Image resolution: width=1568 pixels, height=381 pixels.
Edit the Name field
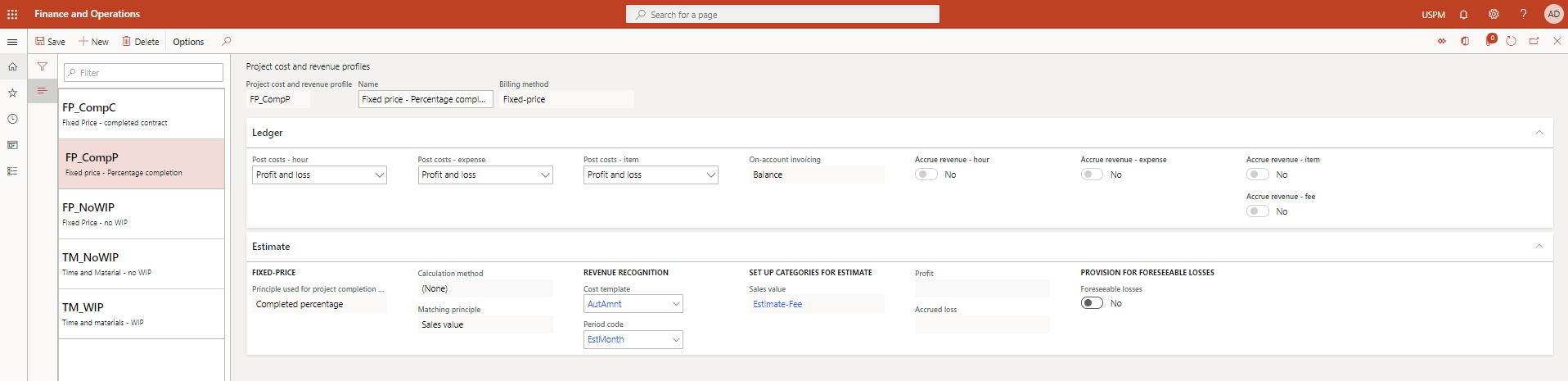tap(426, 99)
